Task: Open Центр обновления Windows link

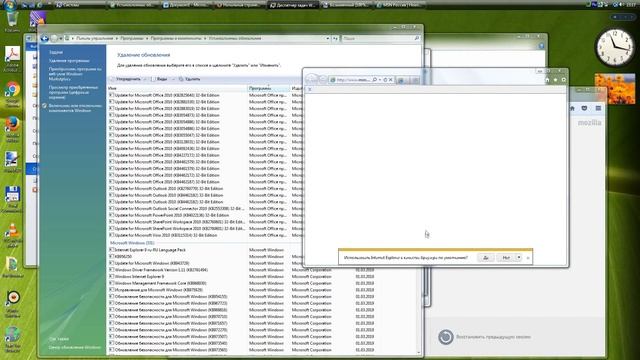Action: coord(75,347)
